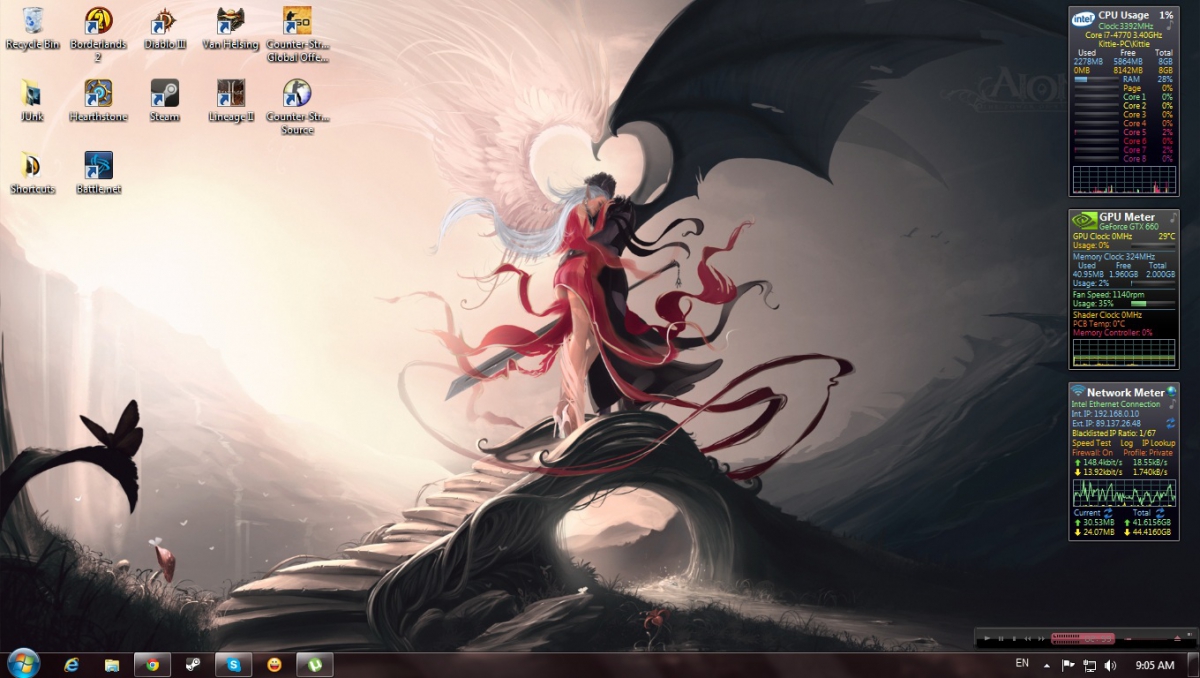Select the Hearthstone desktop icon
Image resolution: width=1200 pixels, height=678 pixels.
(98, 100)
